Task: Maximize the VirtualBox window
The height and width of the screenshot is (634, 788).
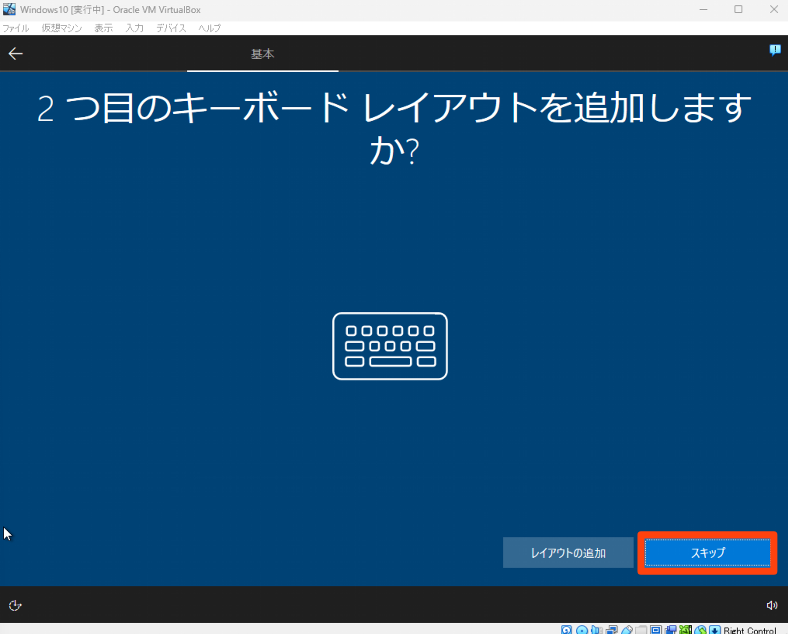Action: coord(738,9)
